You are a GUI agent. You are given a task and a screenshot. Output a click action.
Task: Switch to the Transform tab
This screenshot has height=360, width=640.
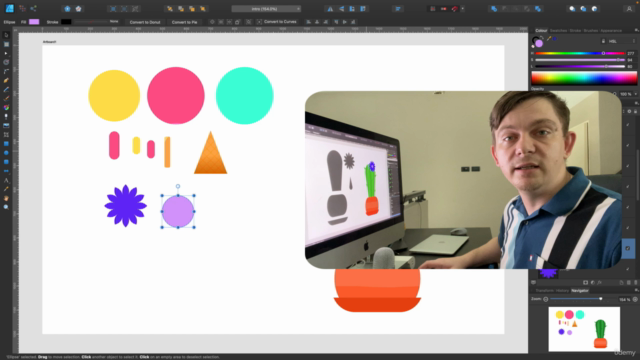pos(544,291)
